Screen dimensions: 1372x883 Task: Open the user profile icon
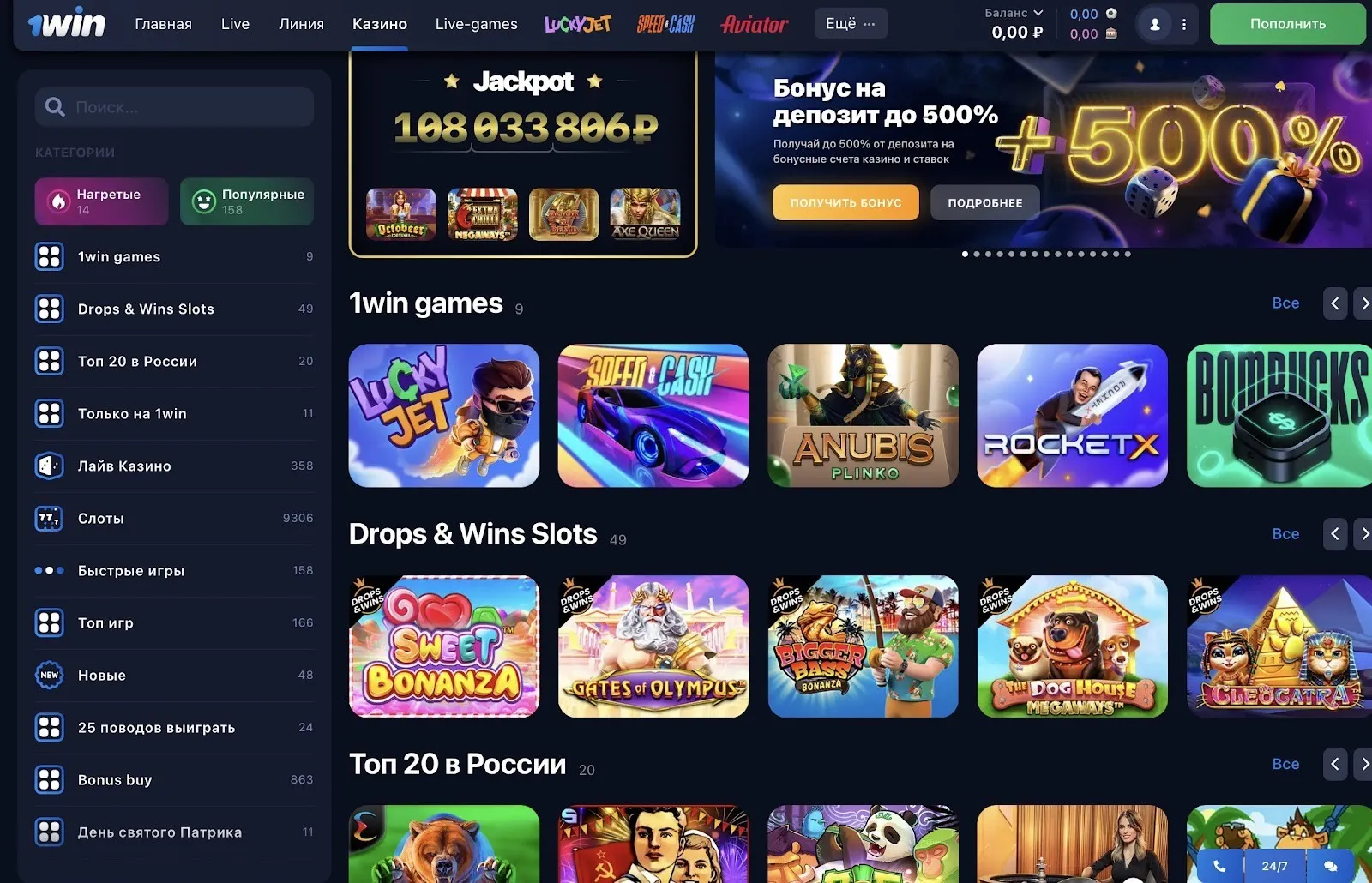tap(1154, 24)
